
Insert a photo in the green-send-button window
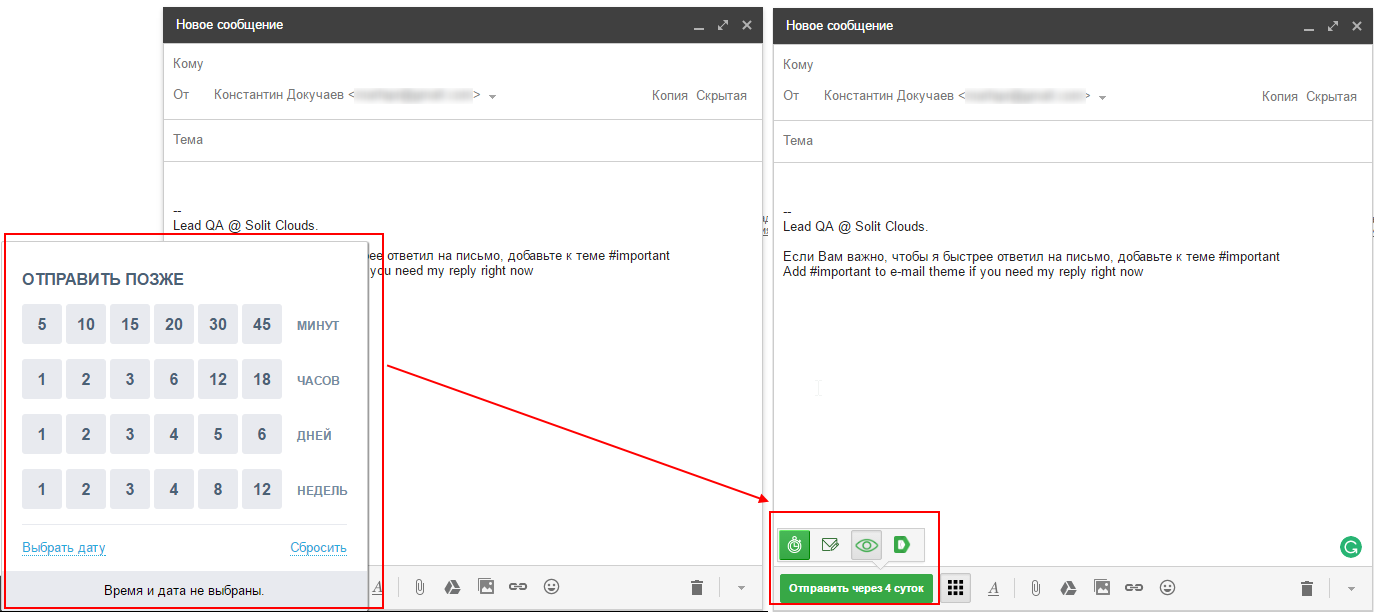[1102, 588]
